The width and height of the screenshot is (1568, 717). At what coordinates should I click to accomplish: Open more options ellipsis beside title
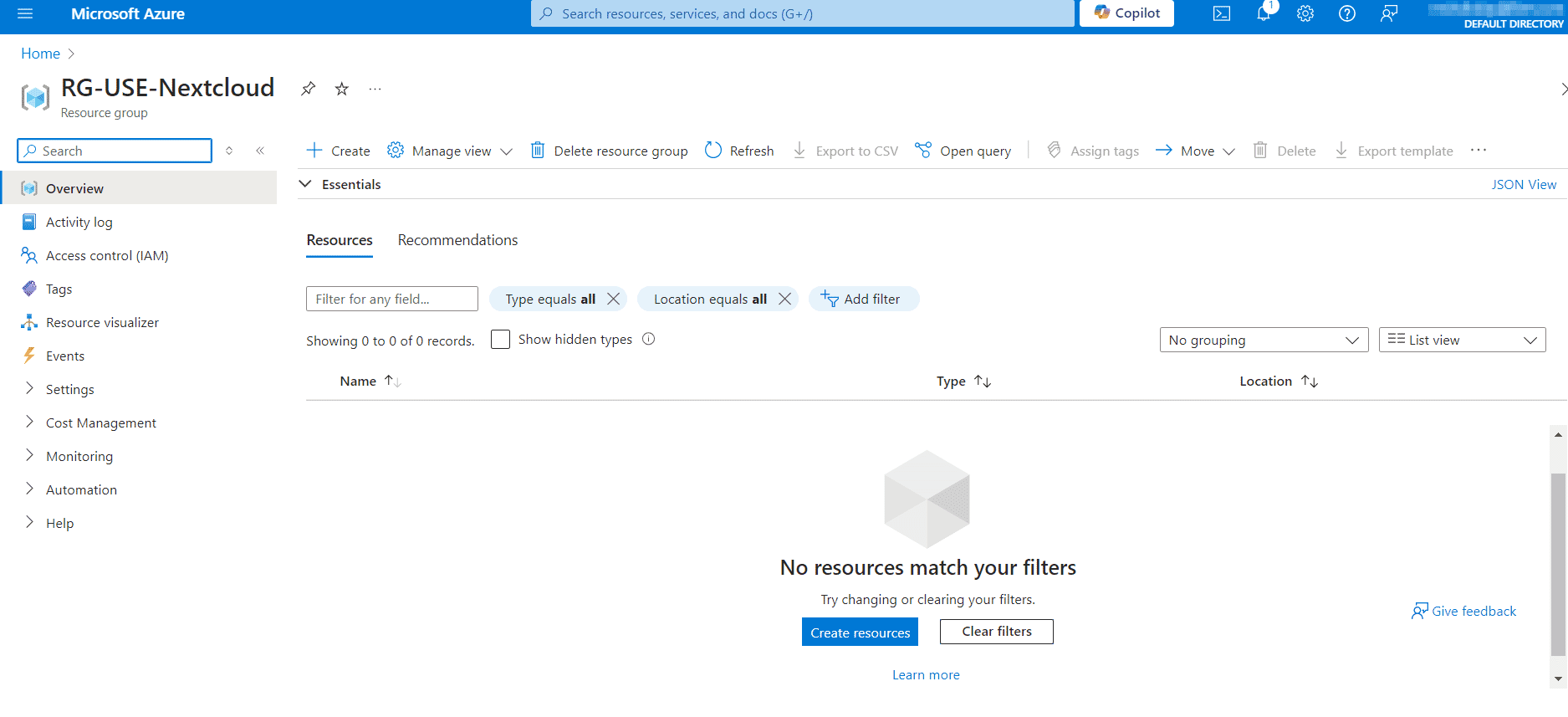tap(375, 89)
